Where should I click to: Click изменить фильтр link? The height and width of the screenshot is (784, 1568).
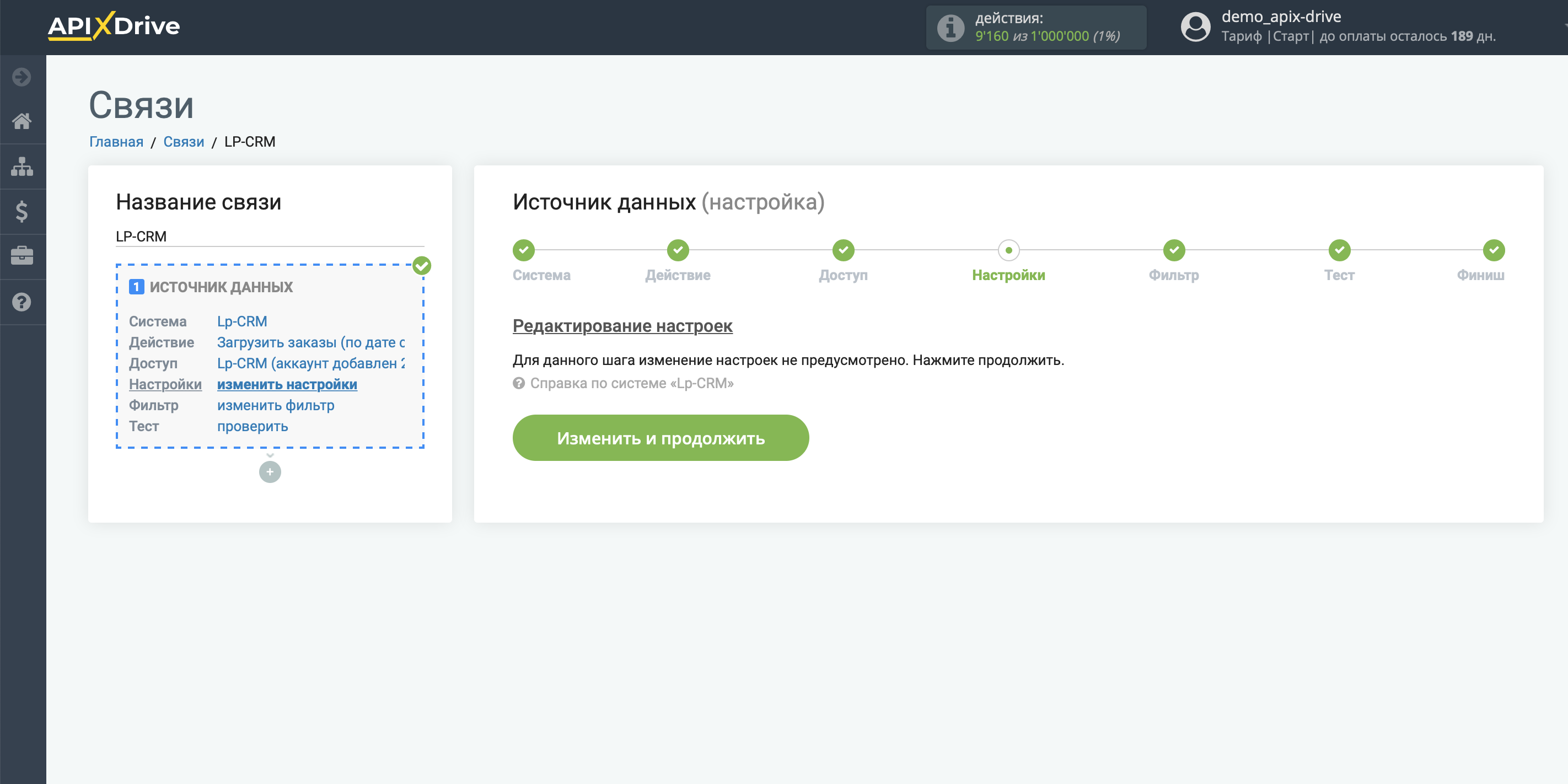[276, 405]
